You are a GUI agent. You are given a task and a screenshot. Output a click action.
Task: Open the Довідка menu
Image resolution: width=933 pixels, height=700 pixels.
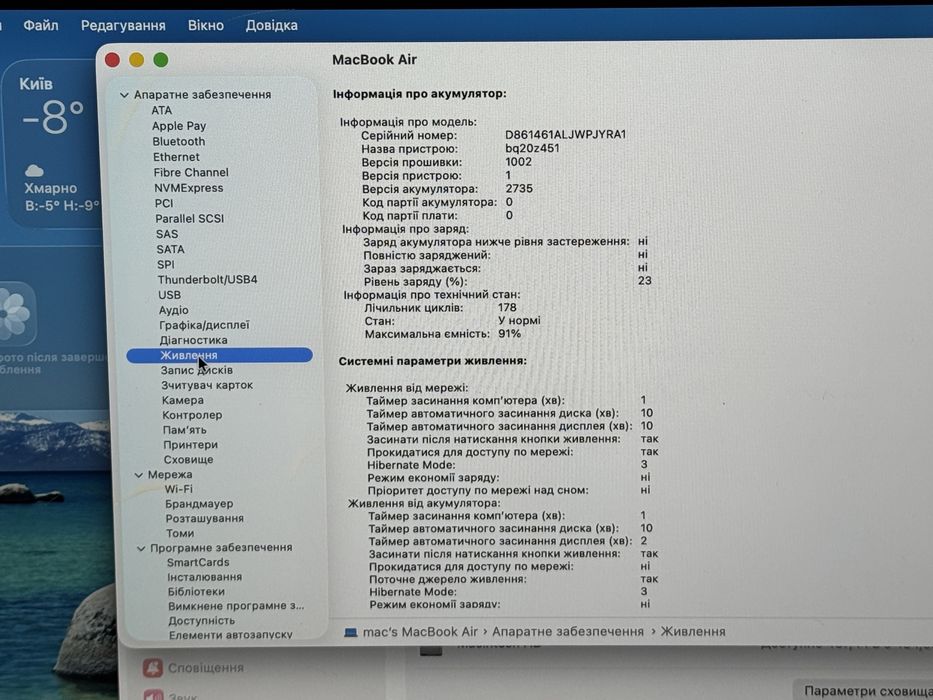pyautogui.click(x=271, y=26)
